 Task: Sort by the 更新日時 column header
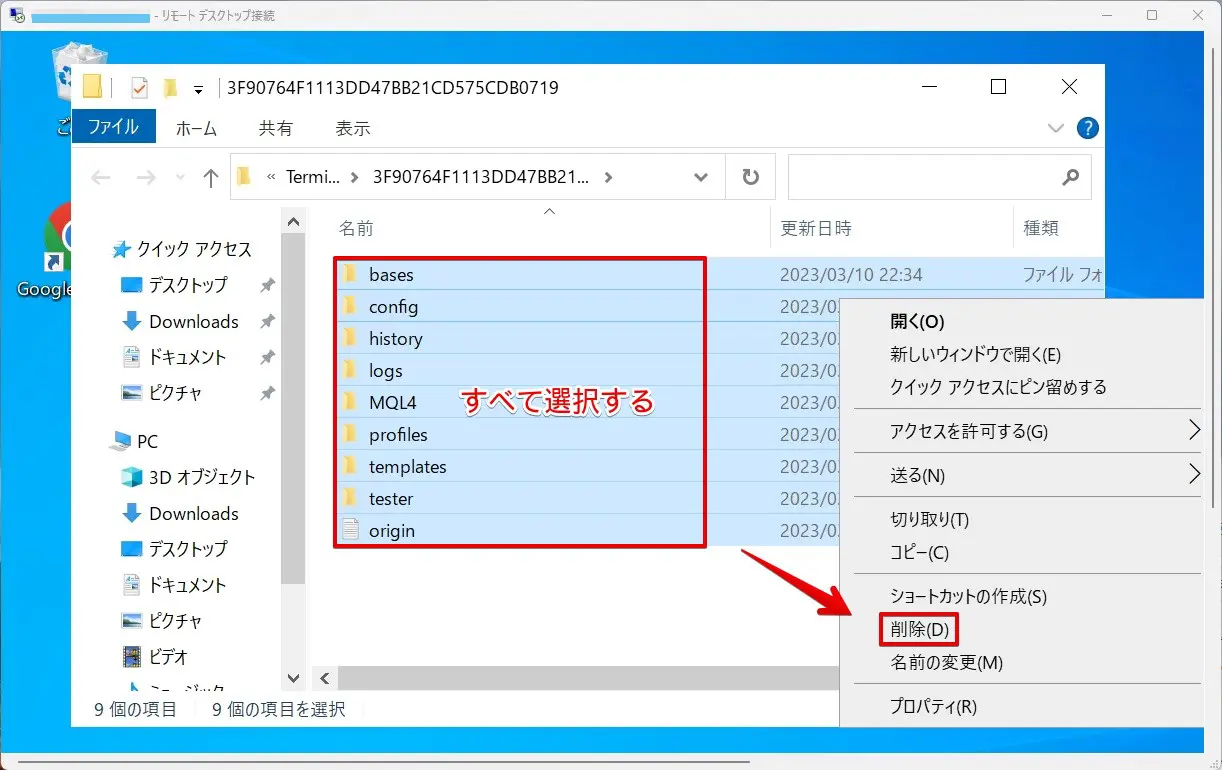(x=816, y=229)
